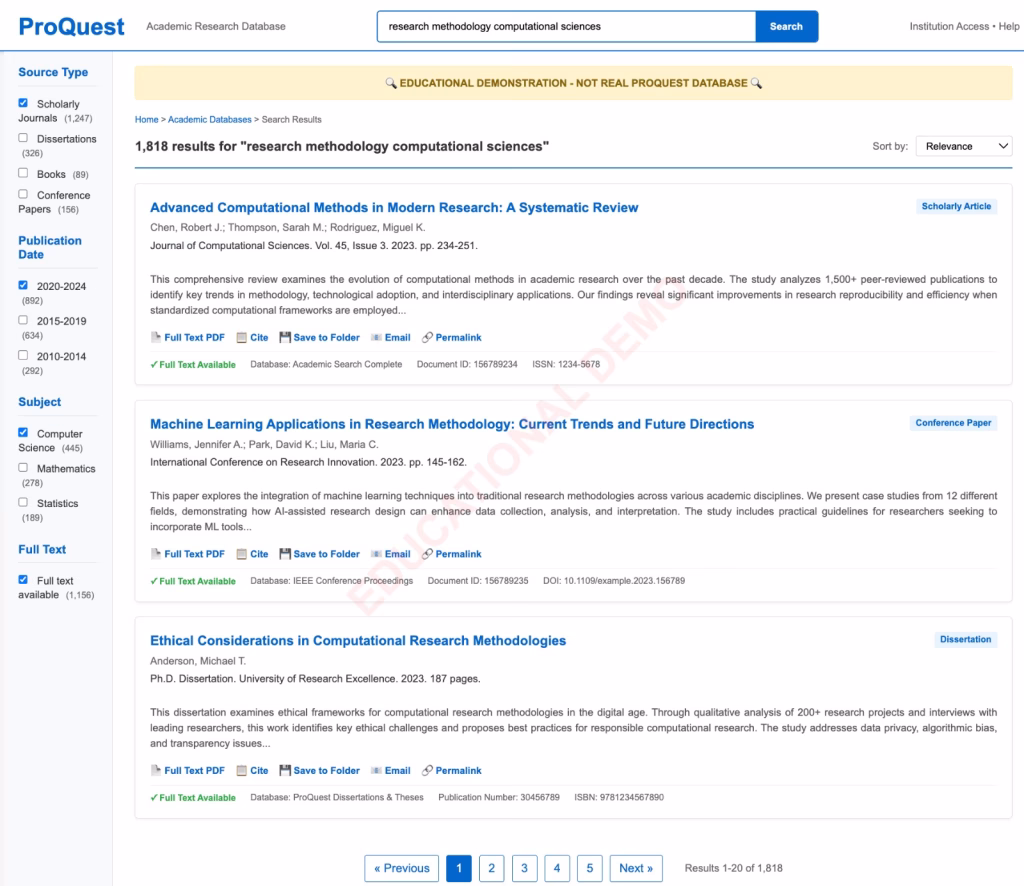Enable the Dissertations source type checkbox
The width and height of the screenshot is (1024, 886).
(x=23, y=138)
